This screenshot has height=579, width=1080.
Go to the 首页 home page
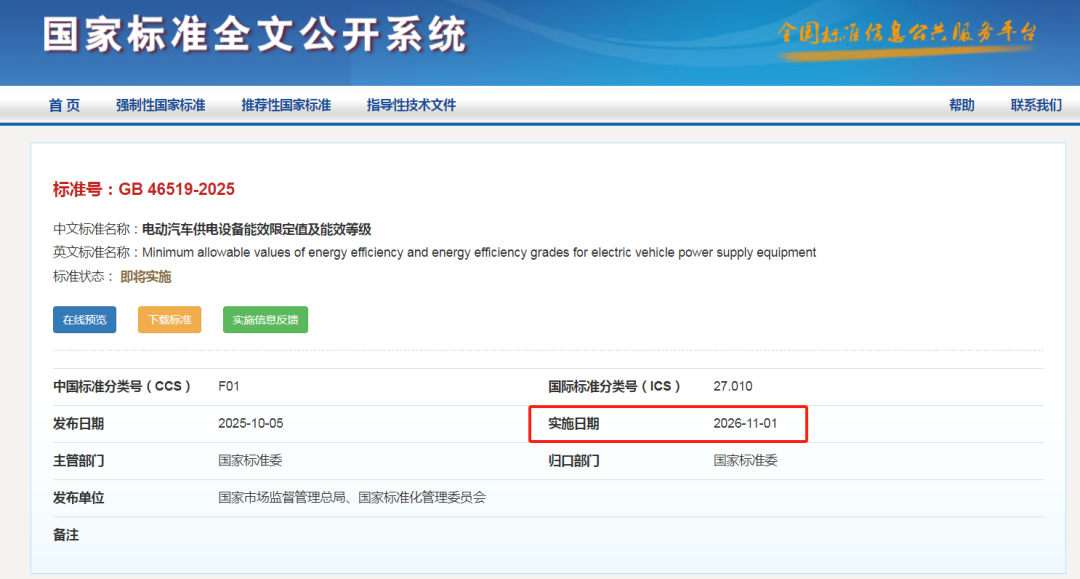pyautogui.click(x=64, y=105)
